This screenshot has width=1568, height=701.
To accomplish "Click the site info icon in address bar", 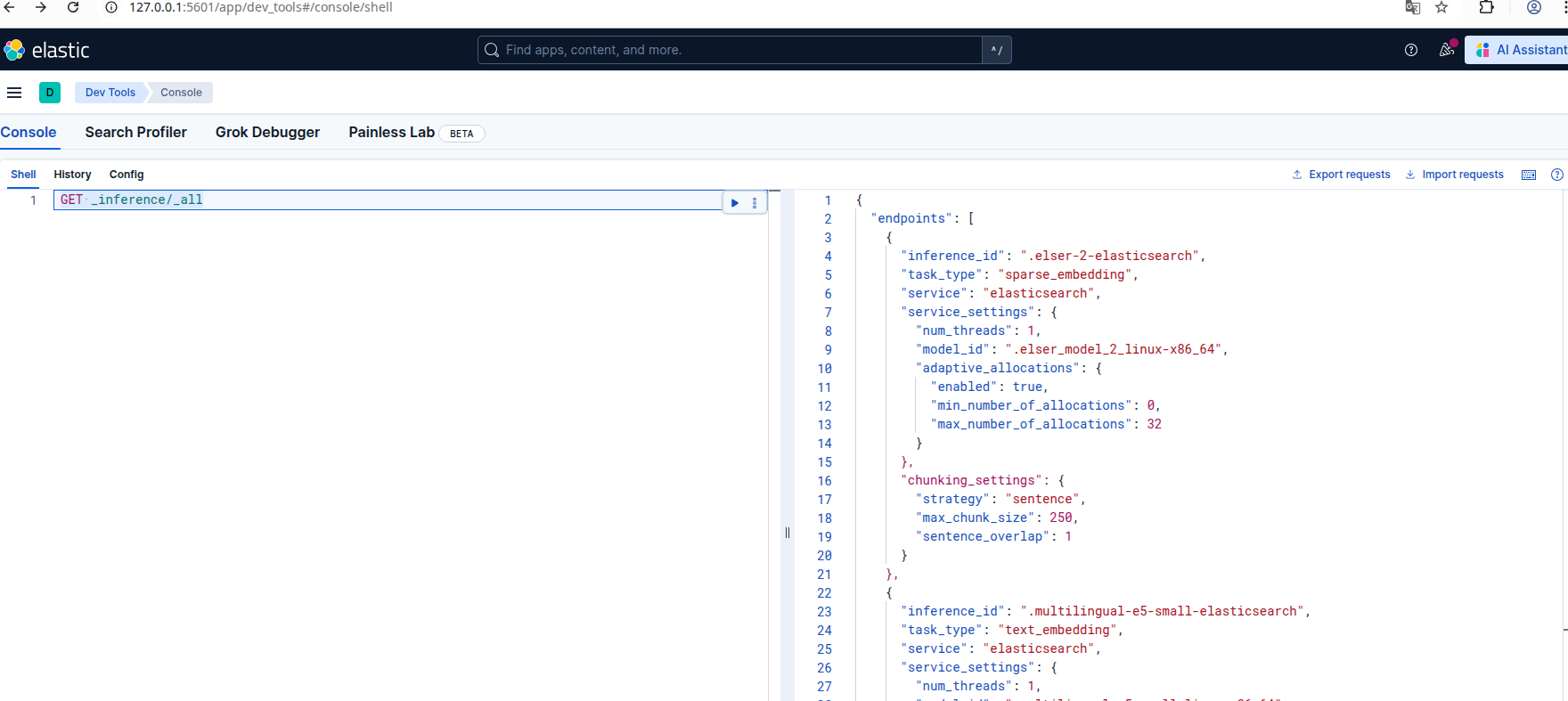I will [x=111, y=7].
